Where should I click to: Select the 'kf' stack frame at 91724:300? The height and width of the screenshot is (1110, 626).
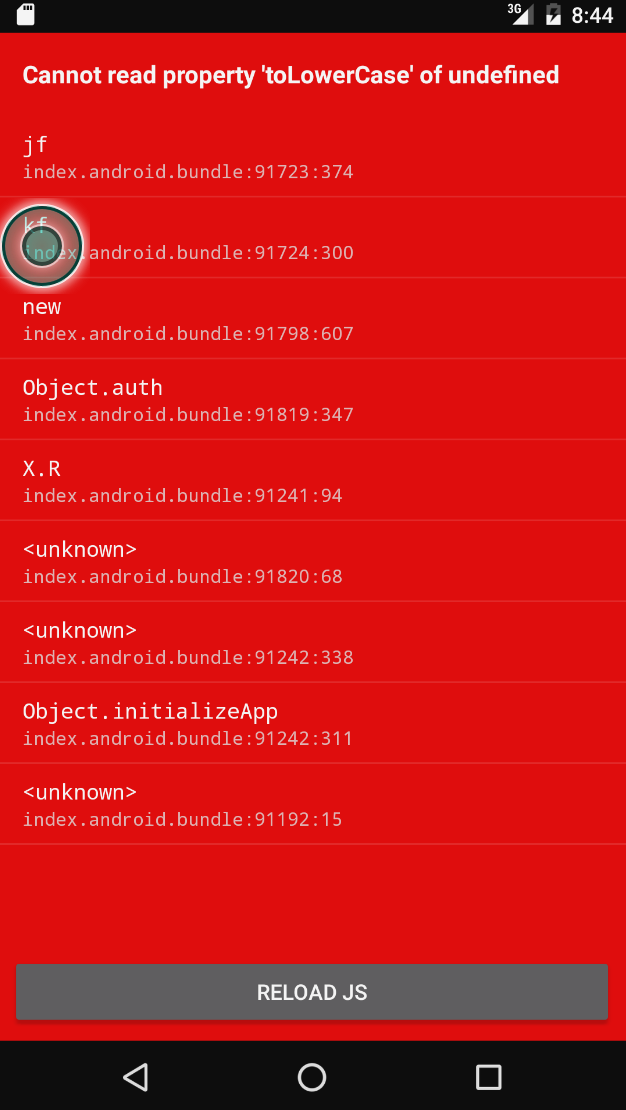[x=313, y=237]
